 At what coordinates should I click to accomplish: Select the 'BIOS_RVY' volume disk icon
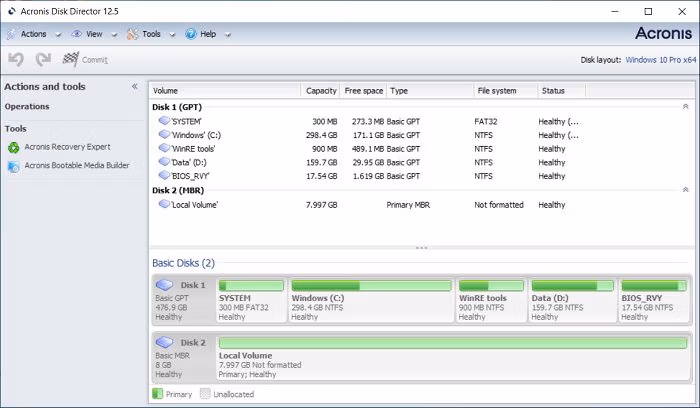click(x=164, y=175)
